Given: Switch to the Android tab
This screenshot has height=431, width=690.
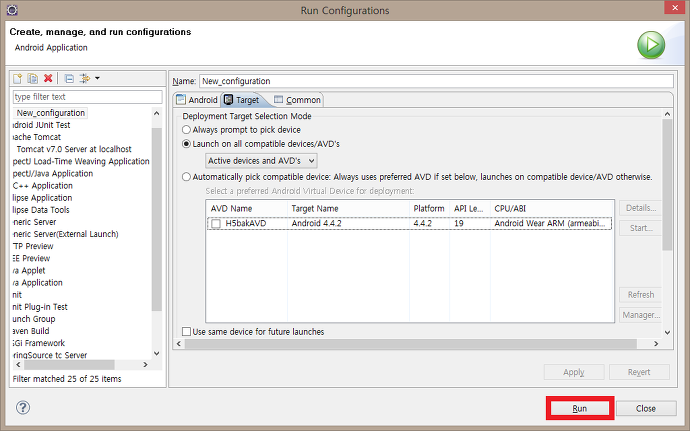Looking at the screenshot, I should pos(197,100).
